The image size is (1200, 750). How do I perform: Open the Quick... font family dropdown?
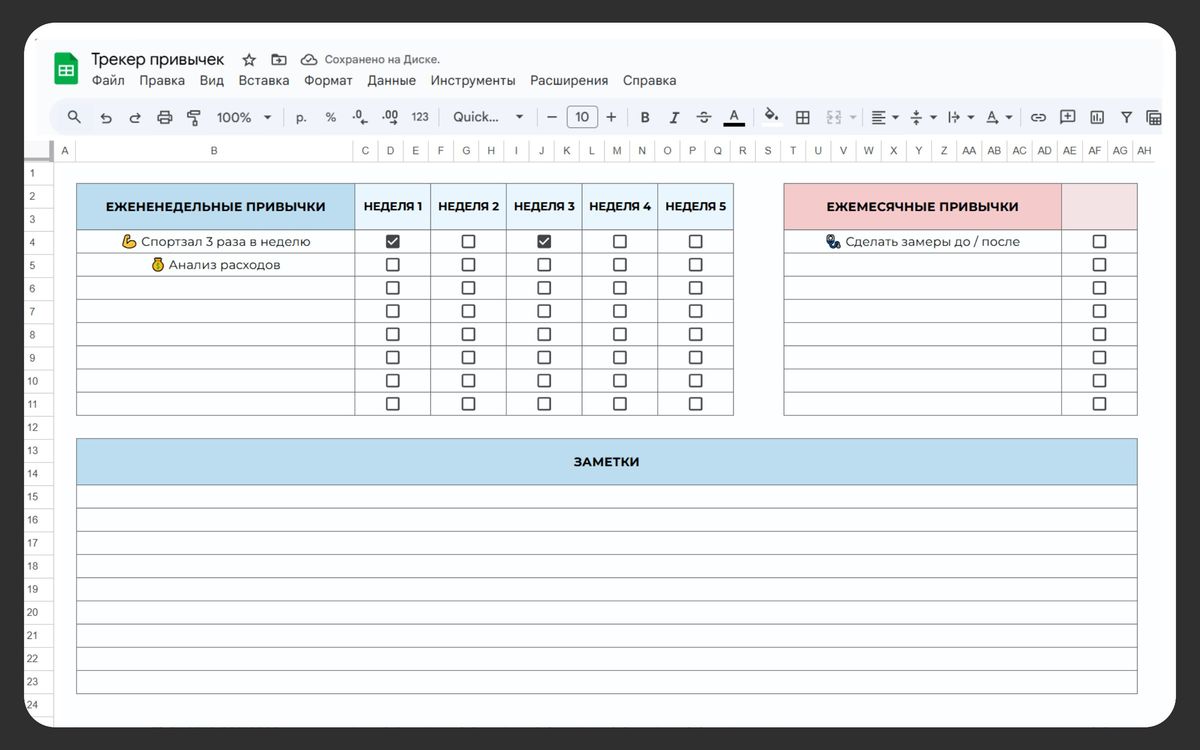(488, 117)
